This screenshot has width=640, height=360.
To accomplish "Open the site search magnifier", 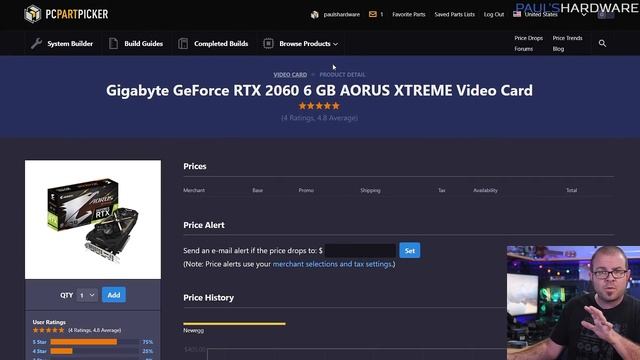I will tap(602, 43).
